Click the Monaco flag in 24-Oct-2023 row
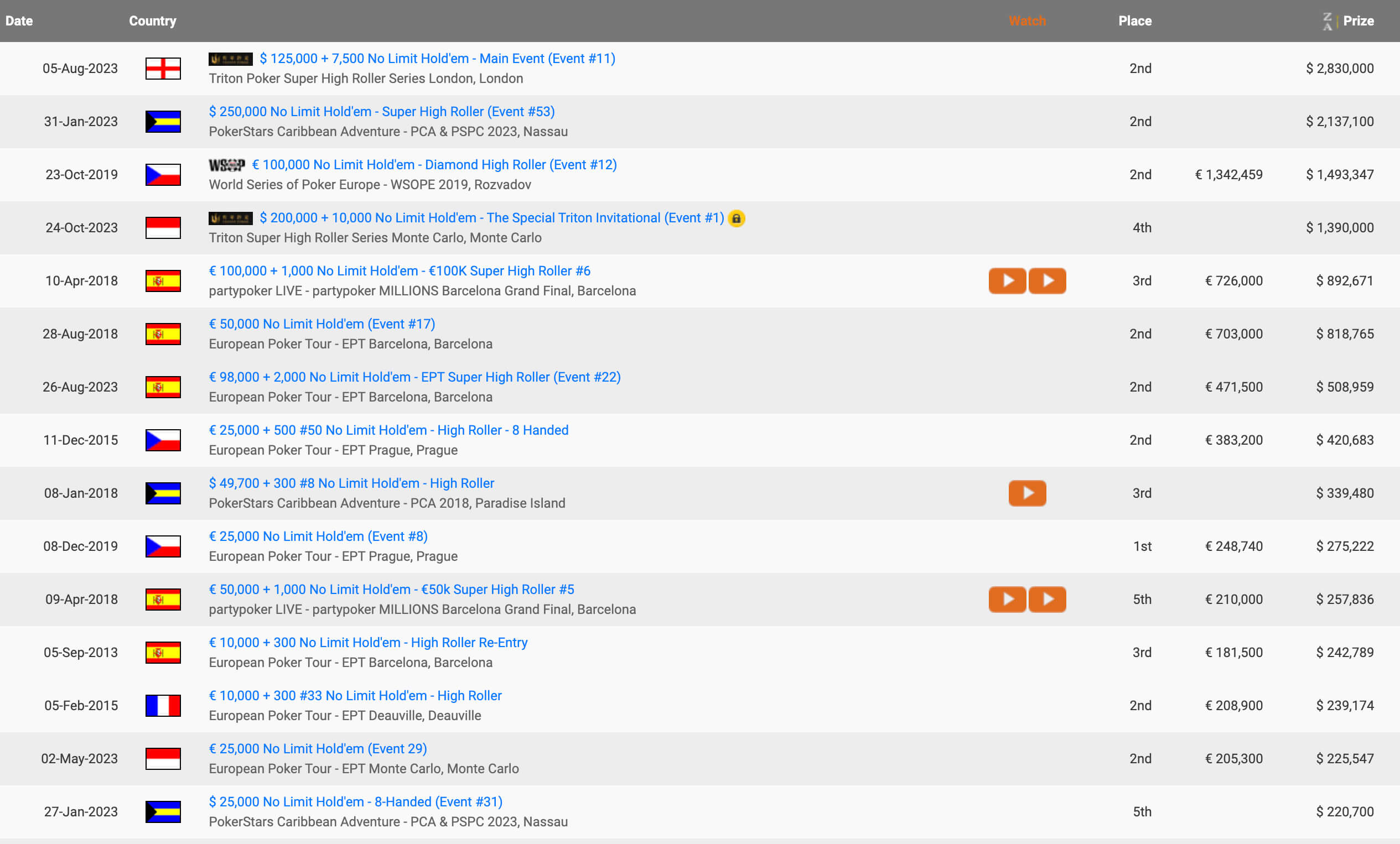 tap(163, 228)
